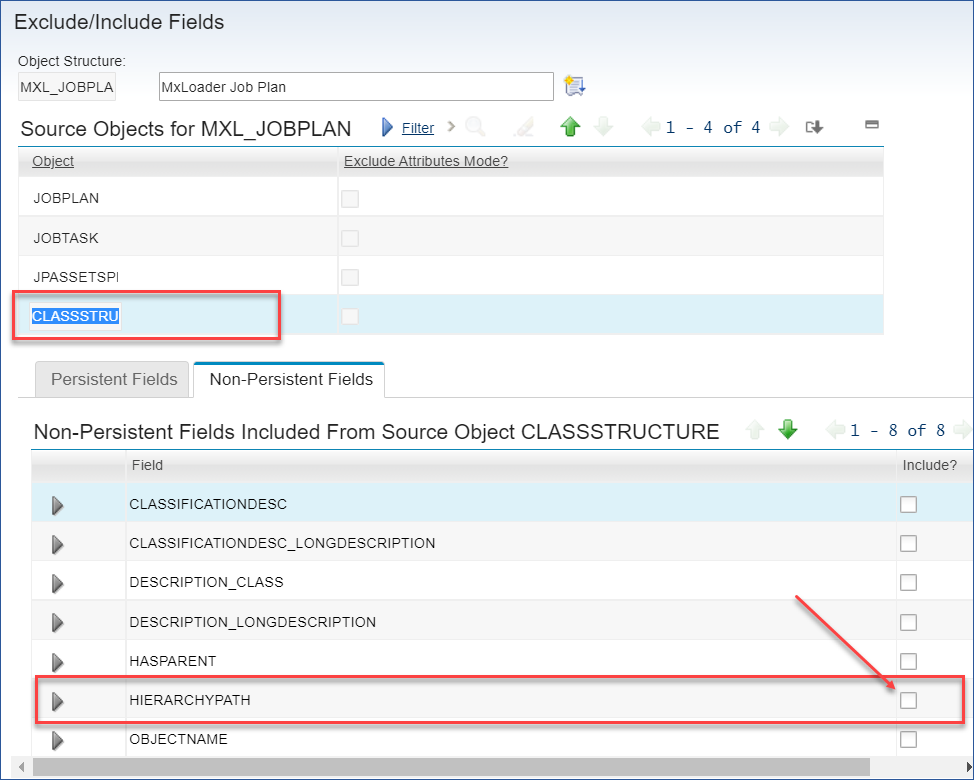974x780 pixels.
Task: Go to previous page of Source Objects
Action: click(651, 127)
